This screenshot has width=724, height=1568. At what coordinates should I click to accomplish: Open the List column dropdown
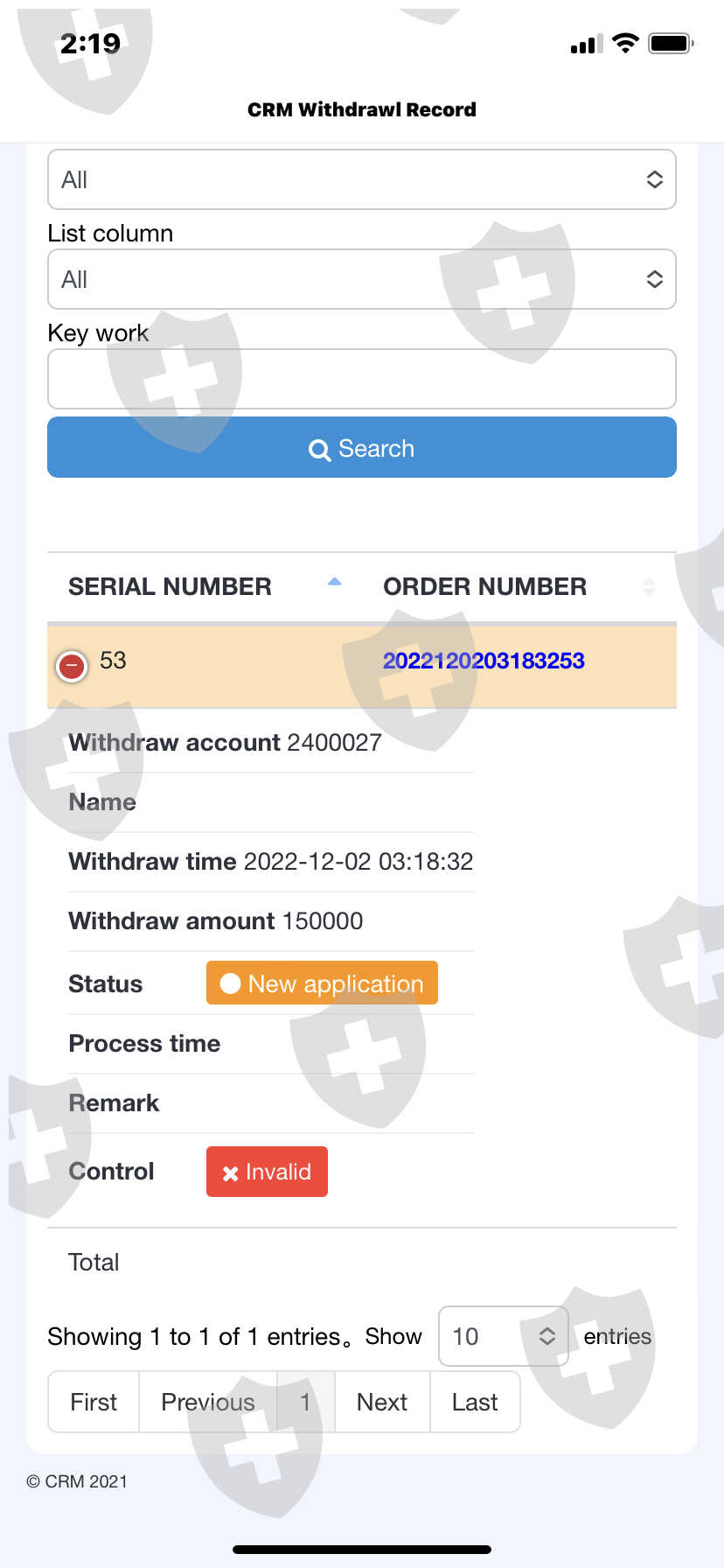point(362,279)
